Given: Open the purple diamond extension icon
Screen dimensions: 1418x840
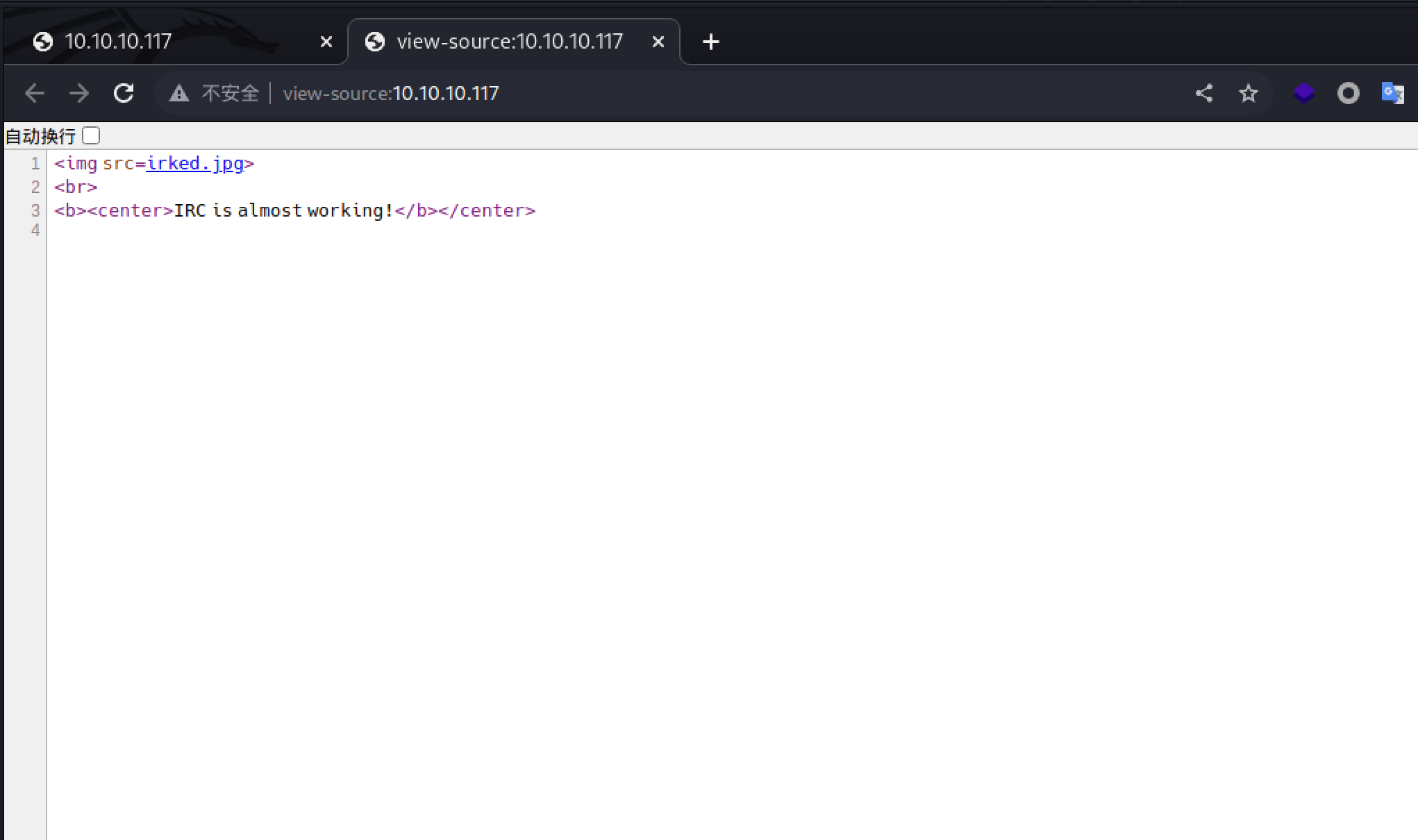Looking at the screenshot, I should click(1303, 93).
